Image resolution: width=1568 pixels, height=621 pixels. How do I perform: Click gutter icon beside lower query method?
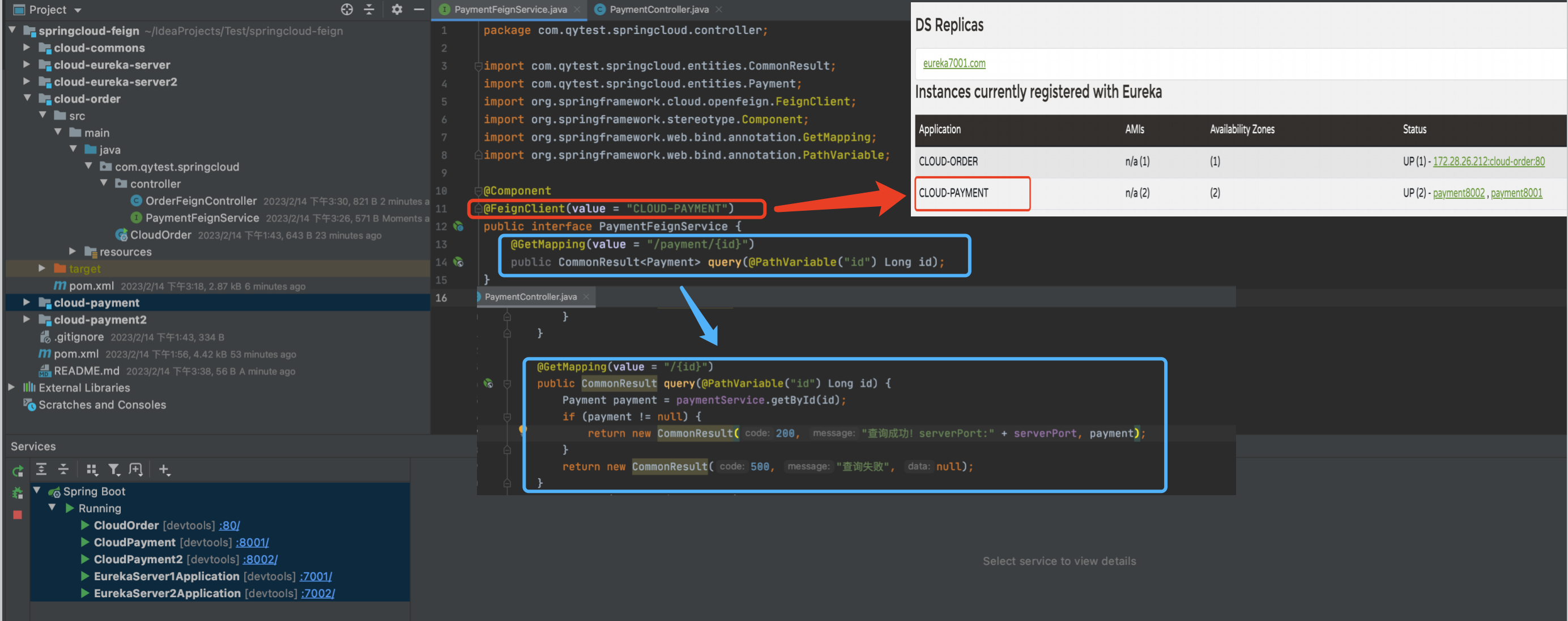[488, 384]
